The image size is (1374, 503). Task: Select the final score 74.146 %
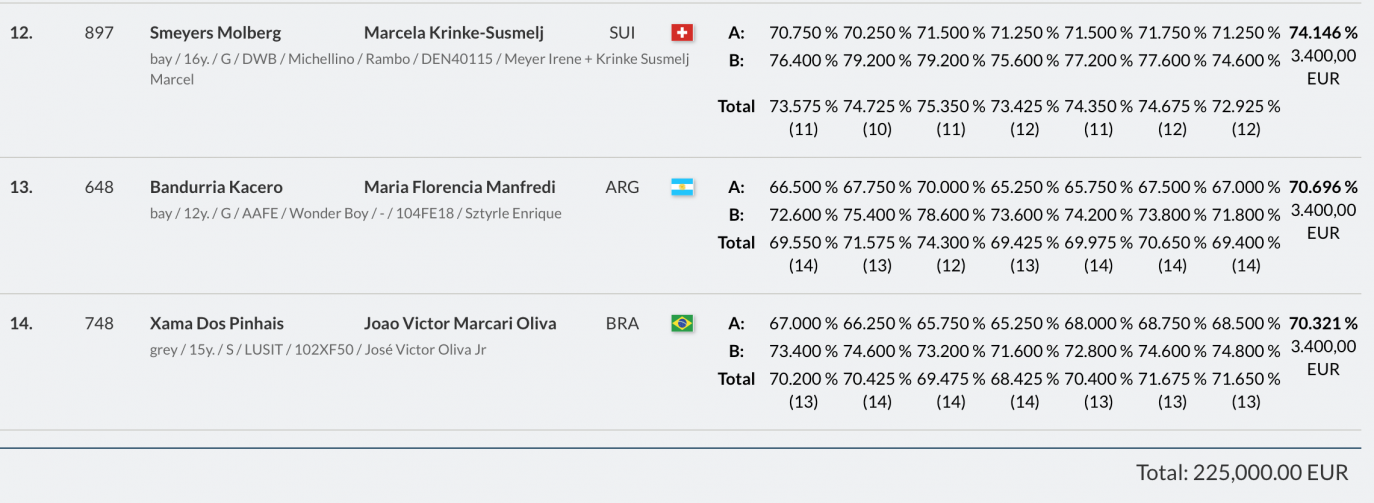[x=1323, y=33]
